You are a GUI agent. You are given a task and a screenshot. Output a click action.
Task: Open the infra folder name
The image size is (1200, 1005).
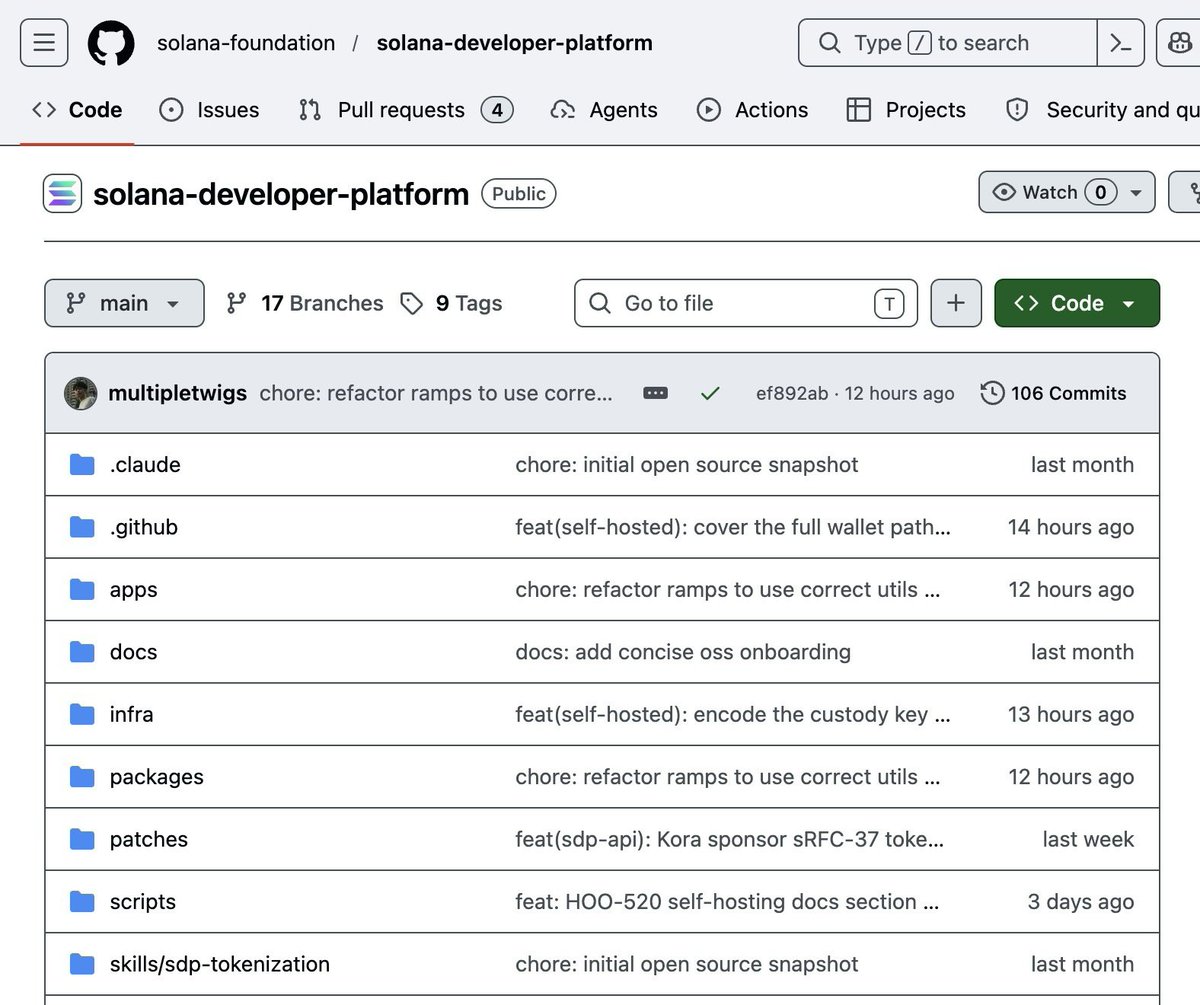(x=132, y=715)
